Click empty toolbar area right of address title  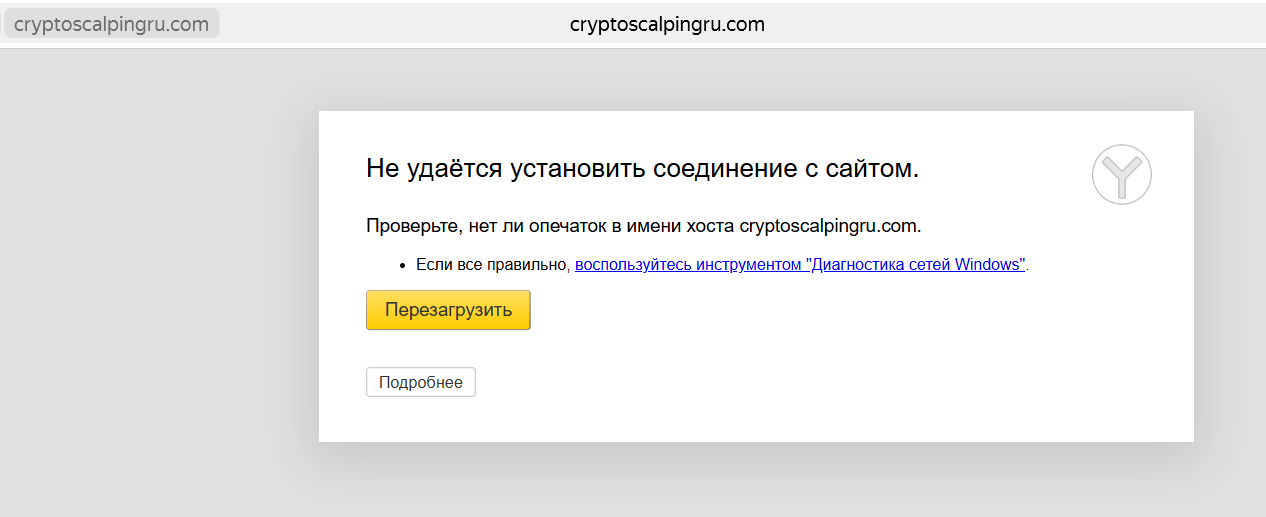(x=1000, y=24)
